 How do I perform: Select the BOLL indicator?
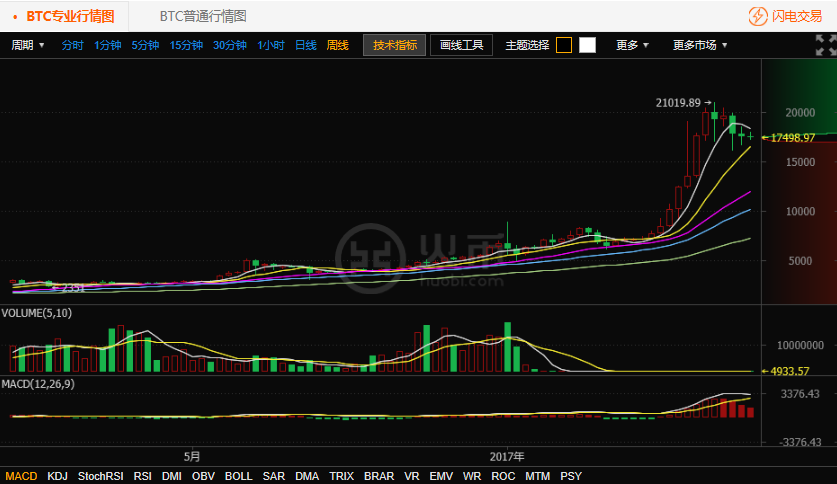pyautogui.click(x=238, y=476)
